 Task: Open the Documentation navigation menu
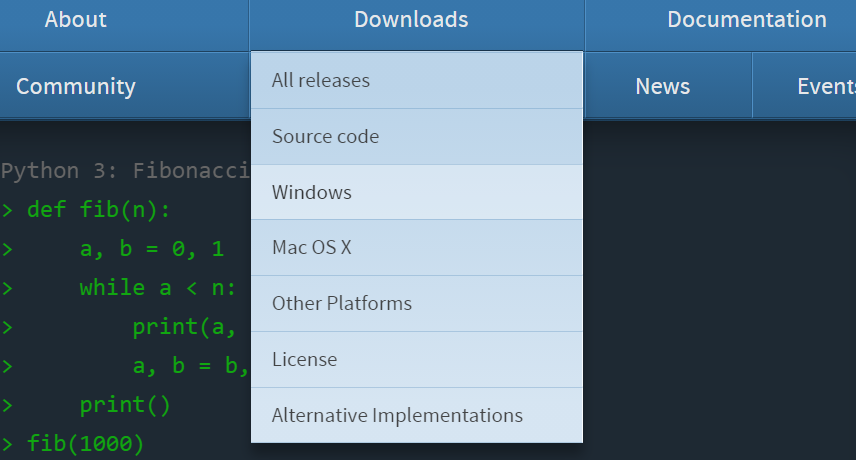tap(747, 20)
